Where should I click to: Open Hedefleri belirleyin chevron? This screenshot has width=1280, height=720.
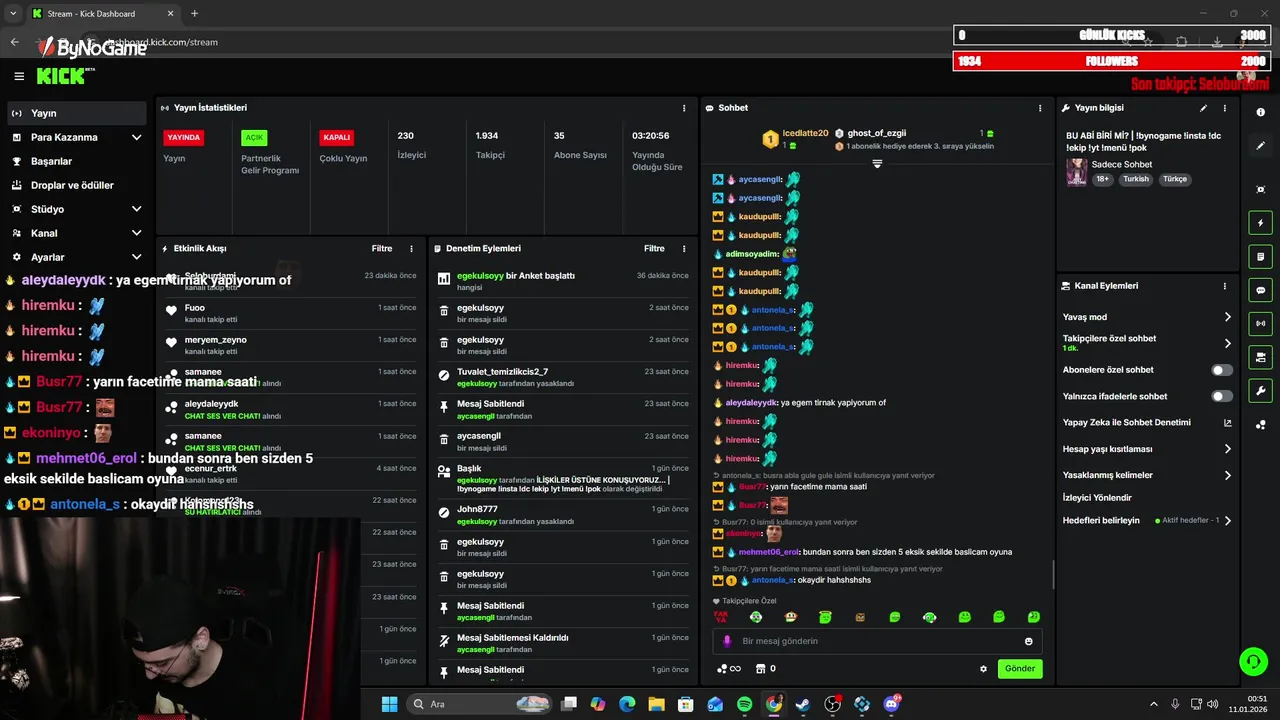coord(1228,520)
